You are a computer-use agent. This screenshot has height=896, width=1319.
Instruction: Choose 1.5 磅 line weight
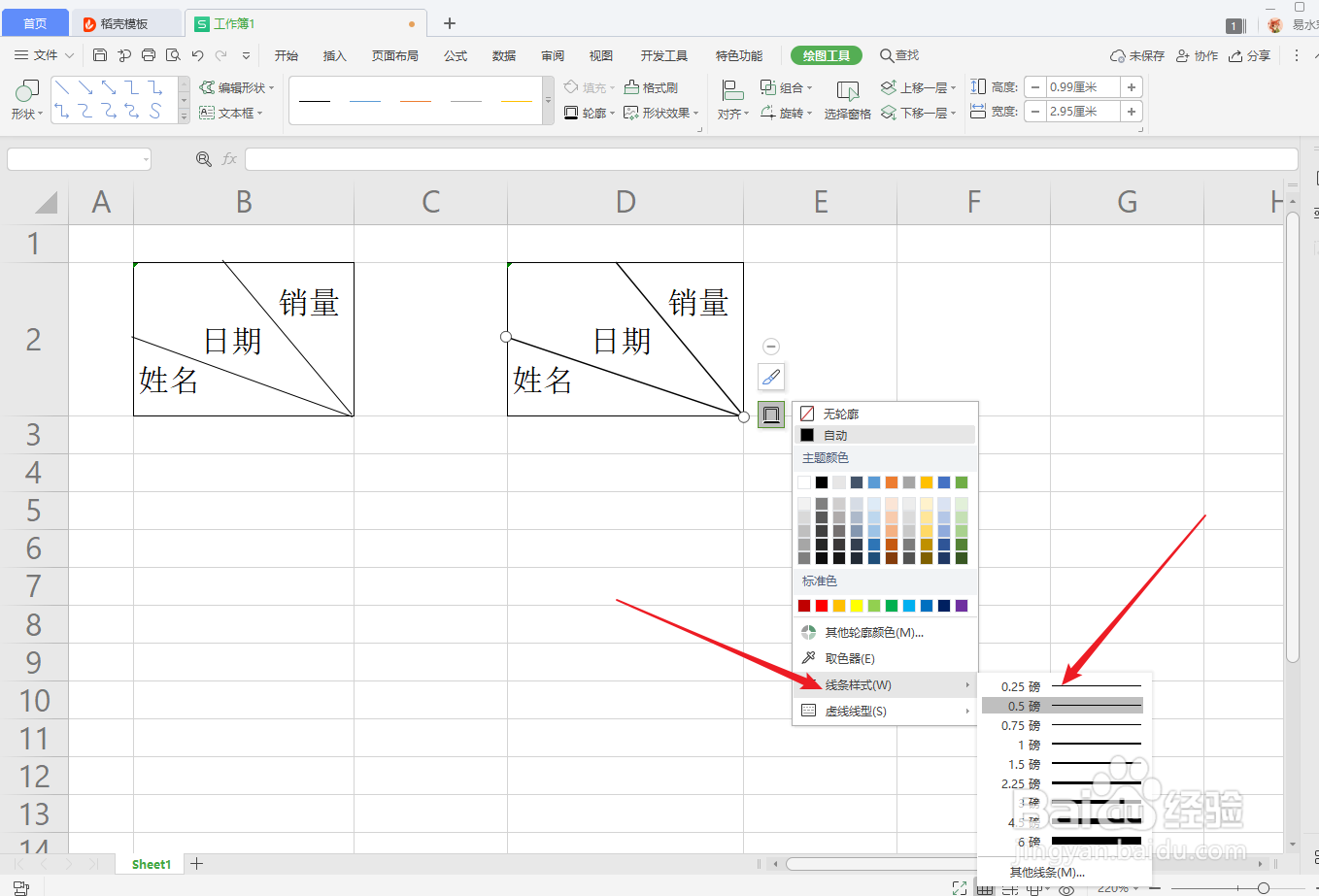point(1065,764)
